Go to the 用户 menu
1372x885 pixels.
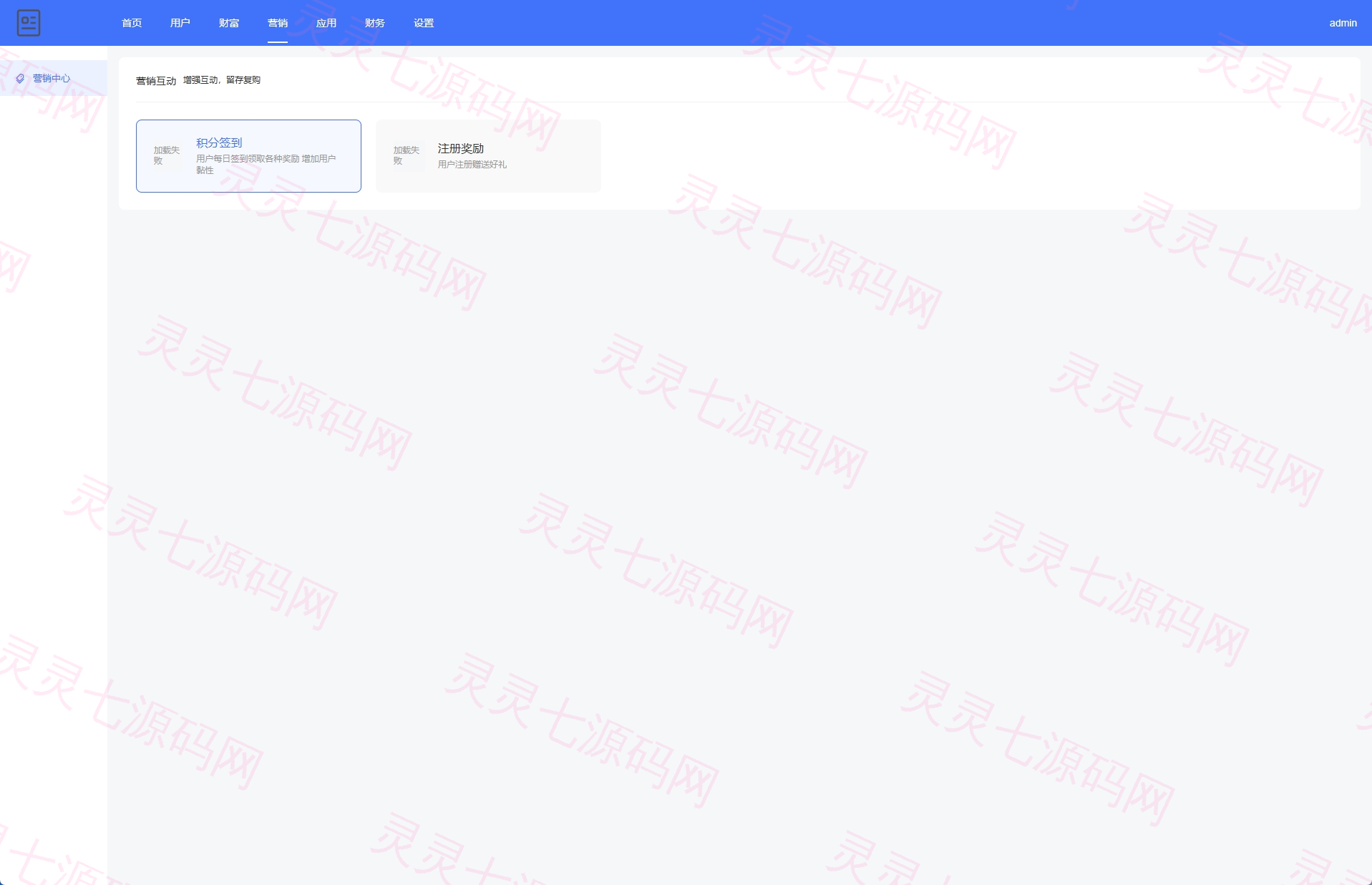(x=180, y=23)
